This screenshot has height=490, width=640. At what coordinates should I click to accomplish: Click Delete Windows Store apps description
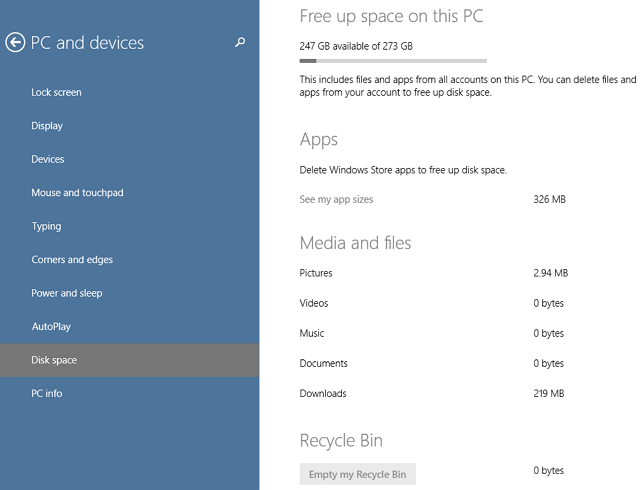pyautogui.click(x=403, y=170)
